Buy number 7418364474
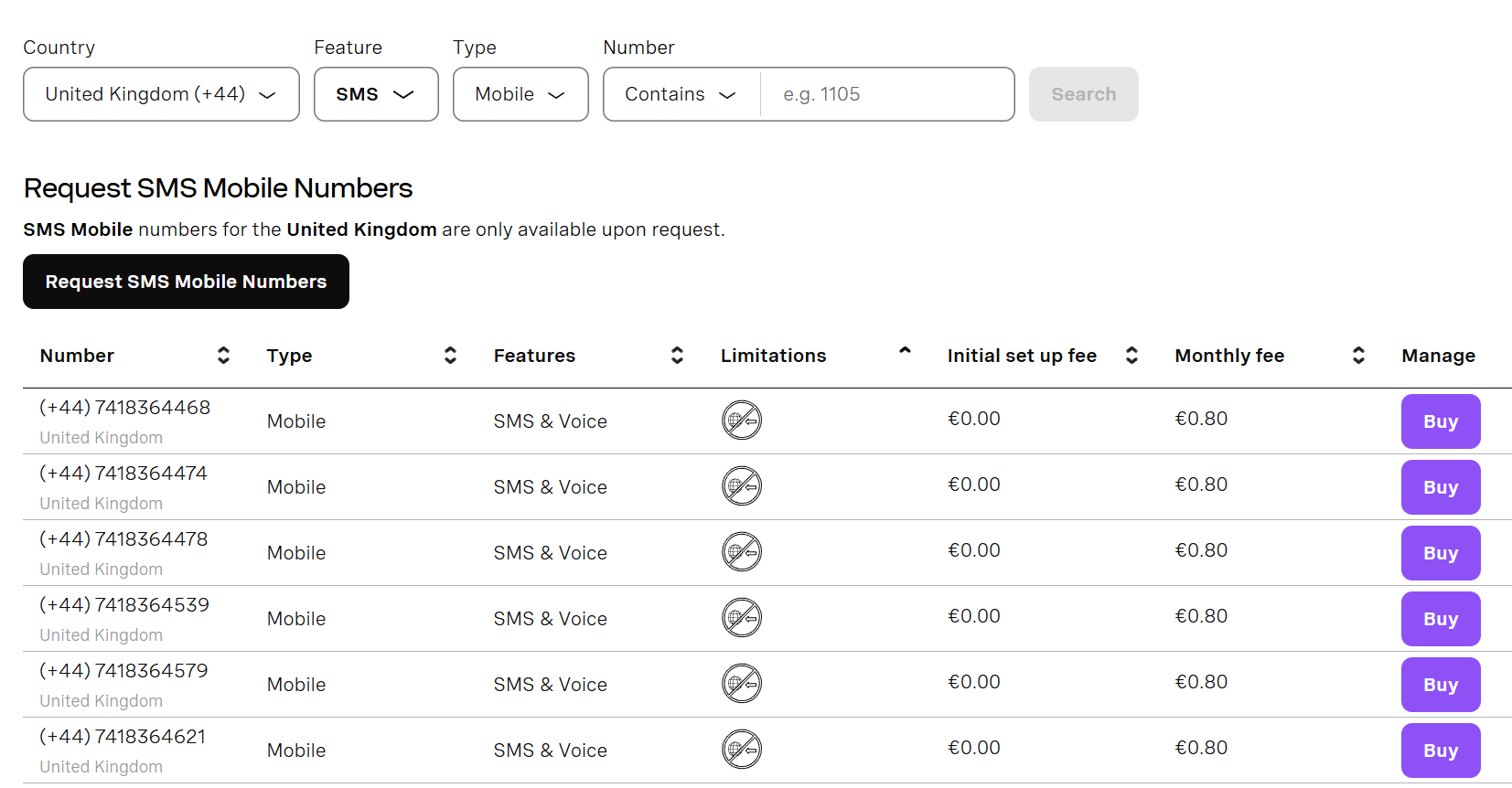Screen dimensions: 1512x788 coord(1441,487)
